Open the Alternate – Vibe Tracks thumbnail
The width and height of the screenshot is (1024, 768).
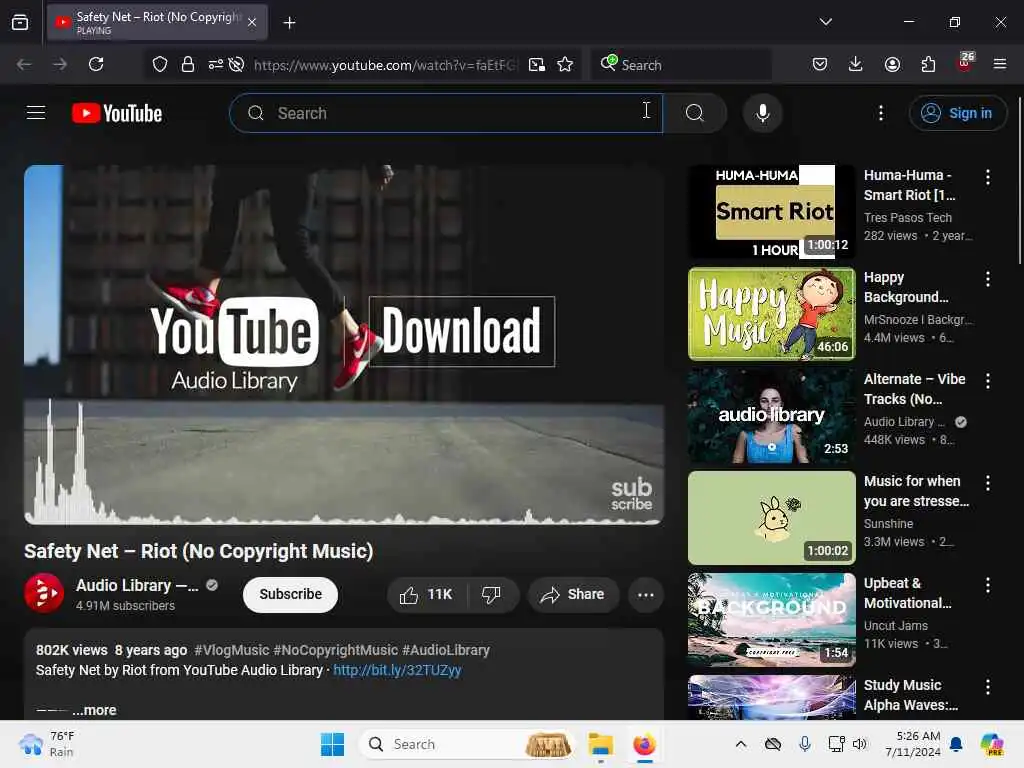[771, 416]
